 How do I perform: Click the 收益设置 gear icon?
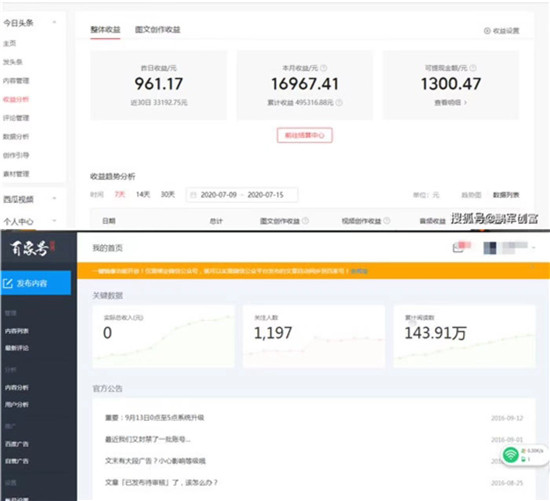(x=487, y=31)
